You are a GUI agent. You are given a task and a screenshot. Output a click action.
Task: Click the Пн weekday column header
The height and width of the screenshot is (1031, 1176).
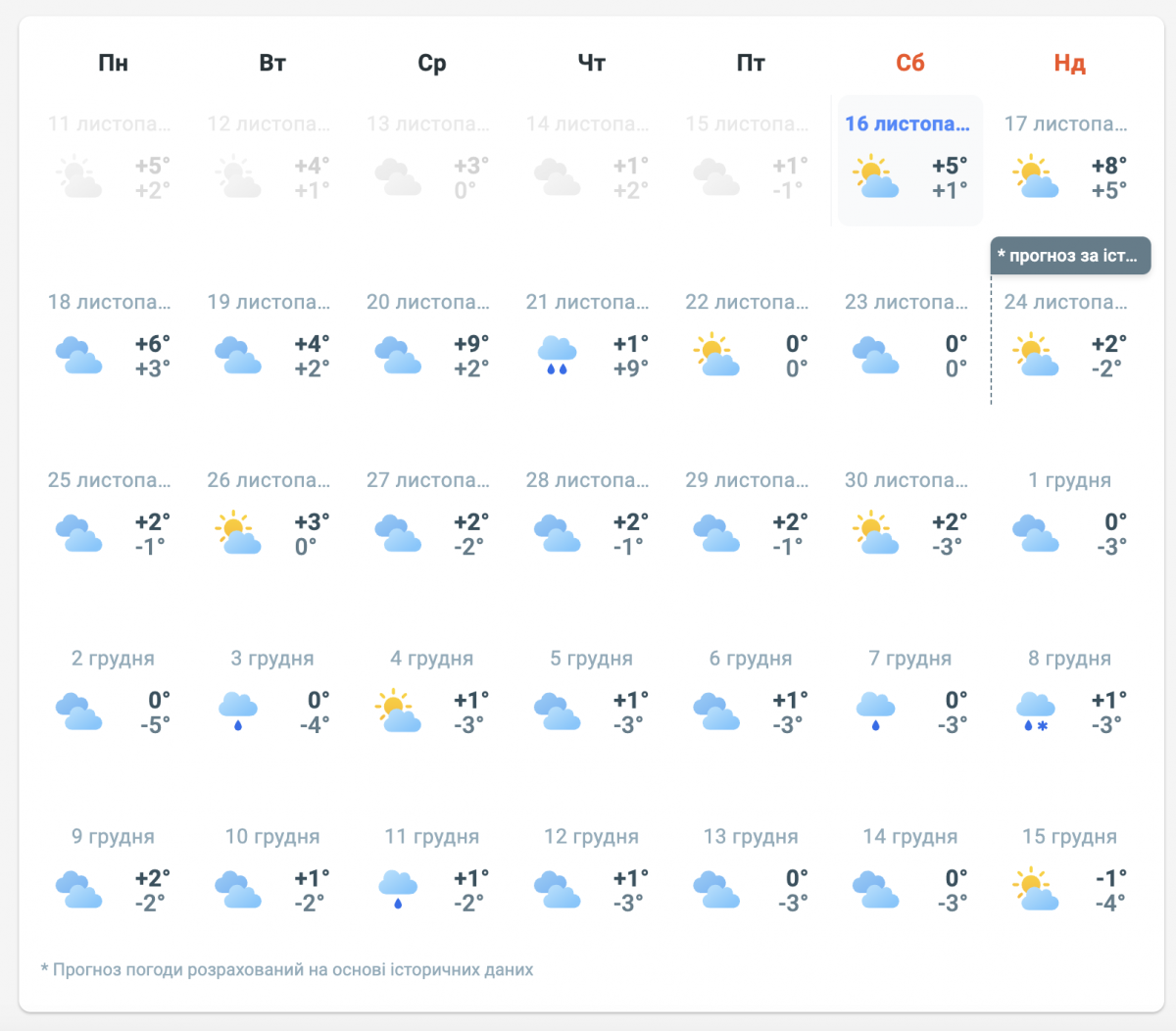[113, 64]
